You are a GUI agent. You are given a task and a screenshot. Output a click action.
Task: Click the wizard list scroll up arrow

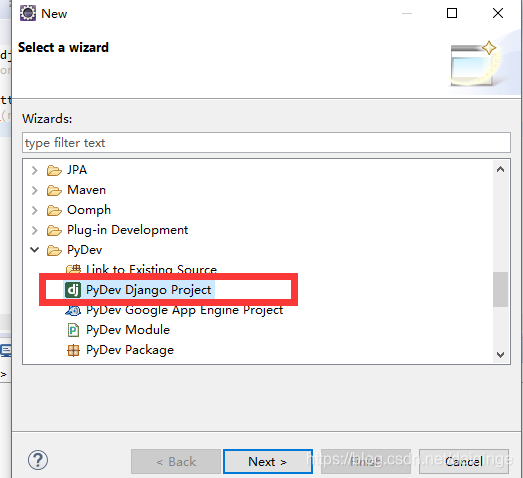500,169
